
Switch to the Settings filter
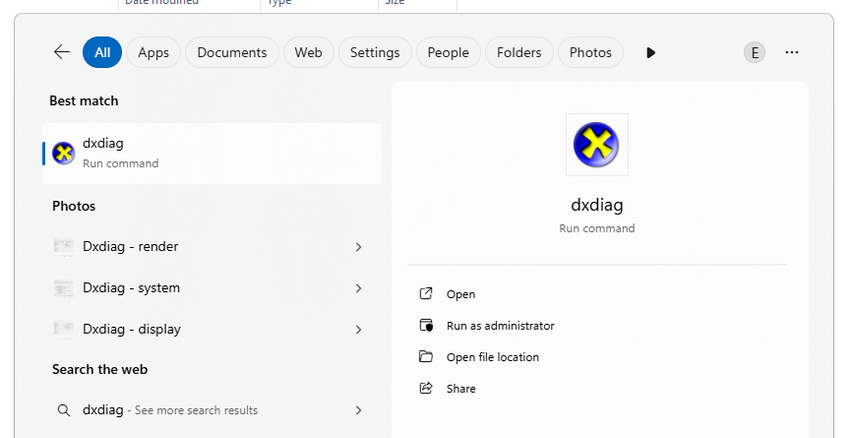click(x=375, y=53)
